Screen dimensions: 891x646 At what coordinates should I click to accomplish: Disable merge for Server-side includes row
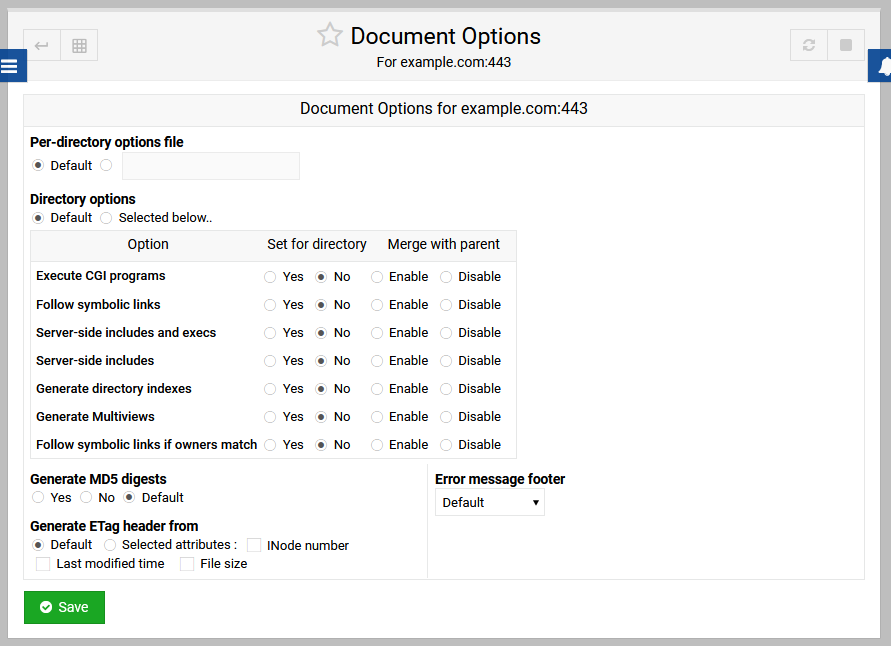(x=446, y=361)
